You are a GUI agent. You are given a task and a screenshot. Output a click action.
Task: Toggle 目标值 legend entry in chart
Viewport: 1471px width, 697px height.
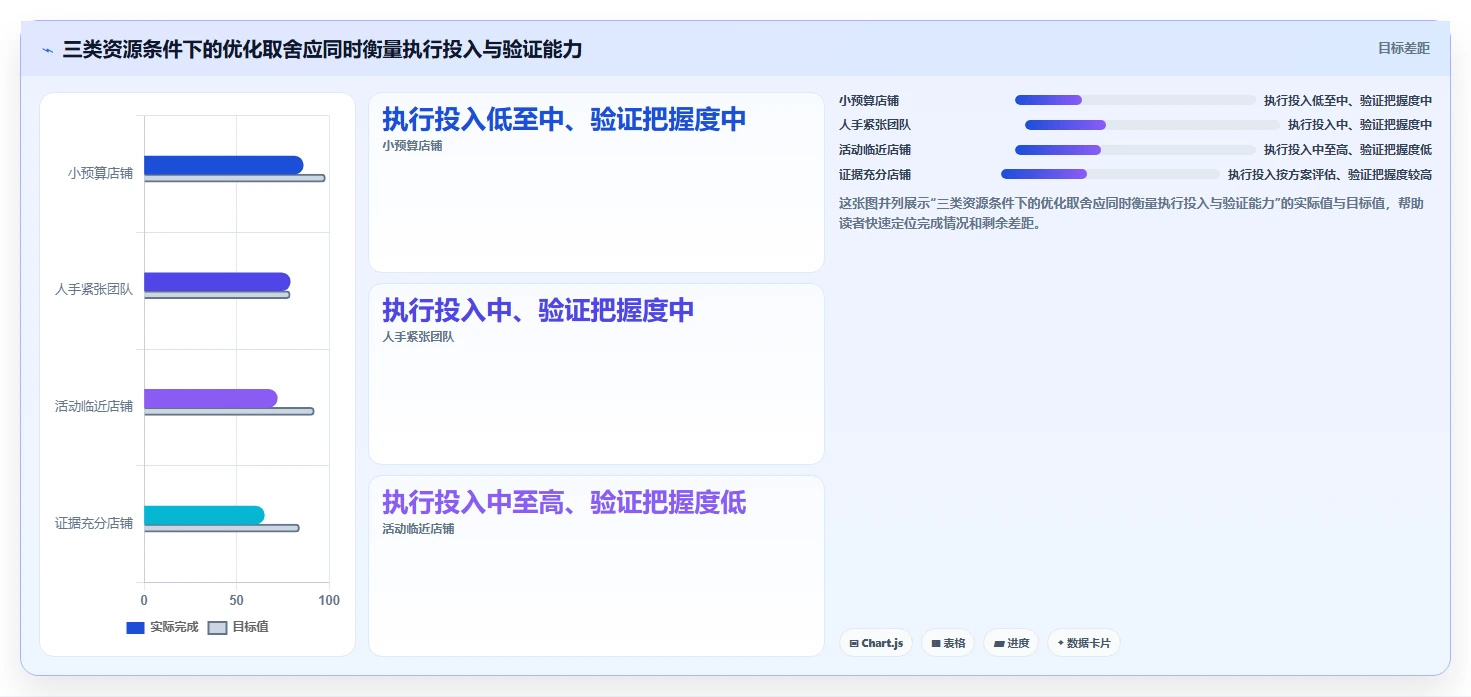point(238,627)
